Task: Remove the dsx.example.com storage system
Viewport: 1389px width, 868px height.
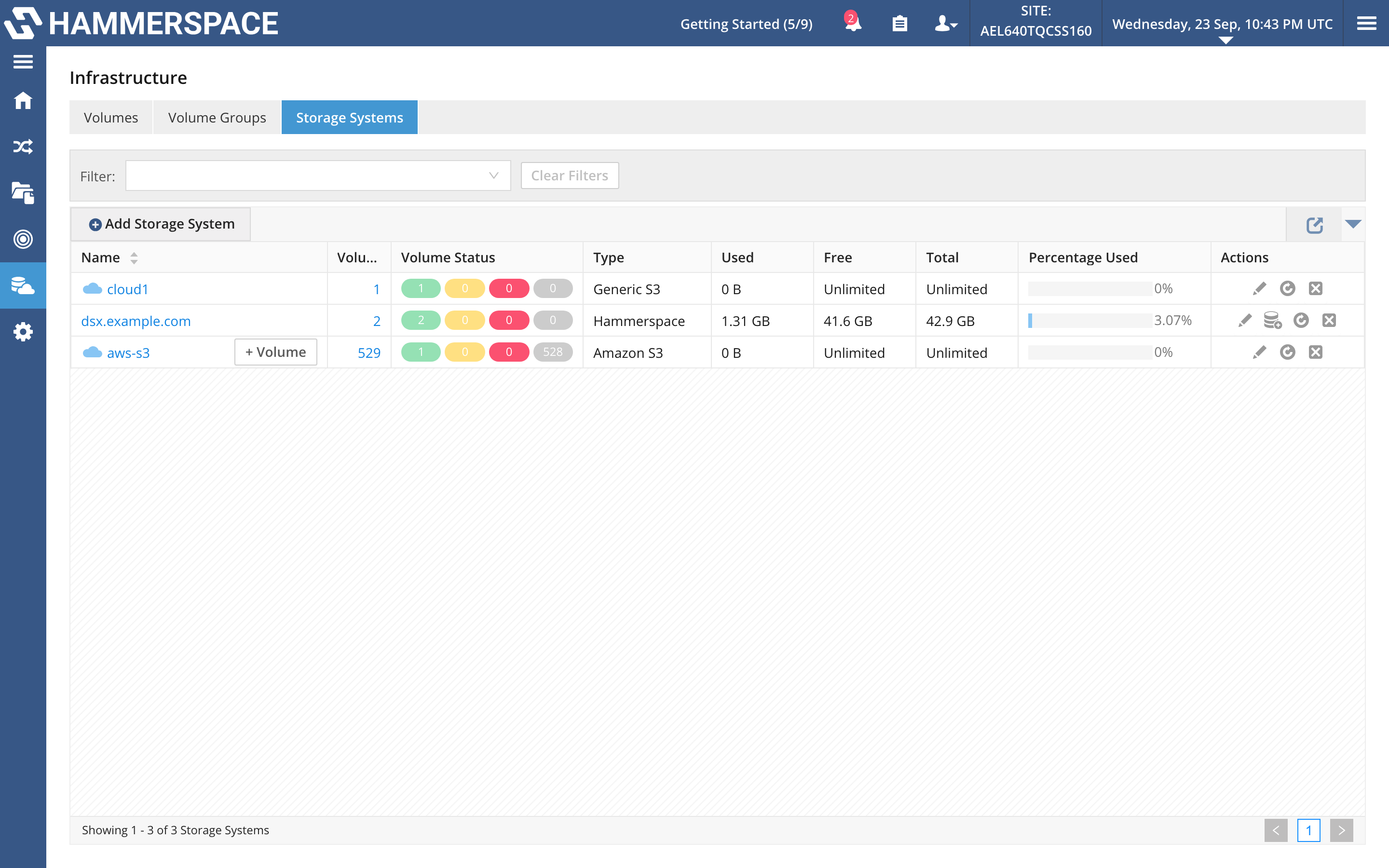Action: (x=1329, y=320)
